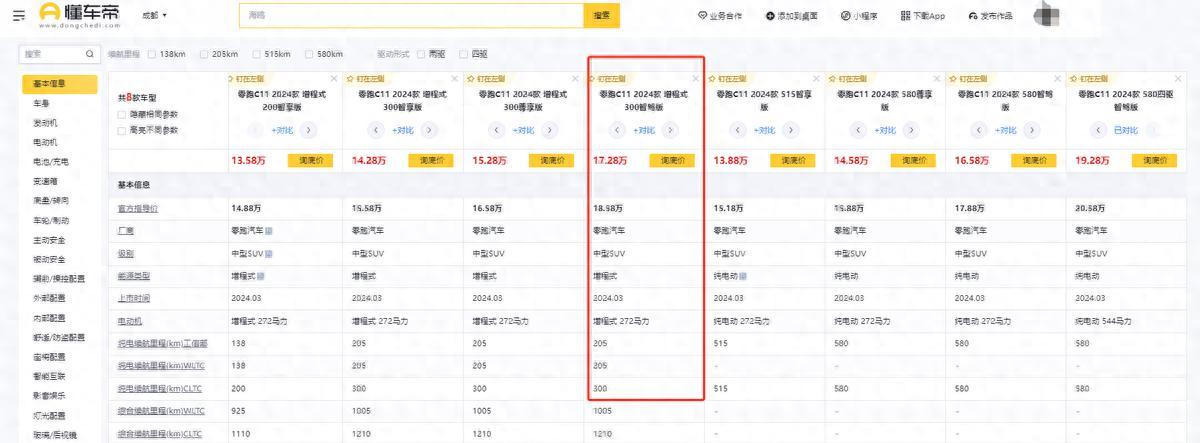Jump to 主动安全 section in sidebar

click(x=49, y=239)
